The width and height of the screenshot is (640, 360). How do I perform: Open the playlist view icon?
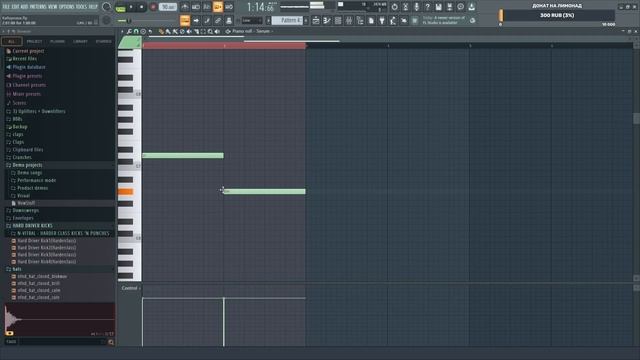[x=316, y=20]
